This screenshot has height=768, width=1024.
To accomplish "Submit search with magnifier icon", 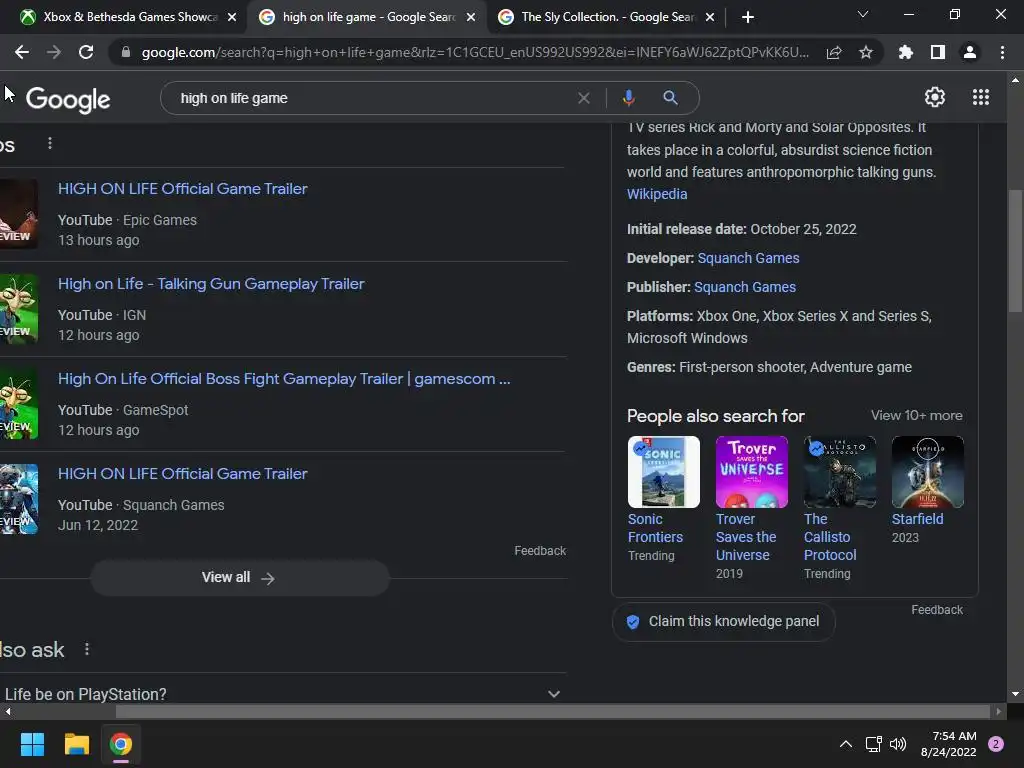I will coord(670,98).
